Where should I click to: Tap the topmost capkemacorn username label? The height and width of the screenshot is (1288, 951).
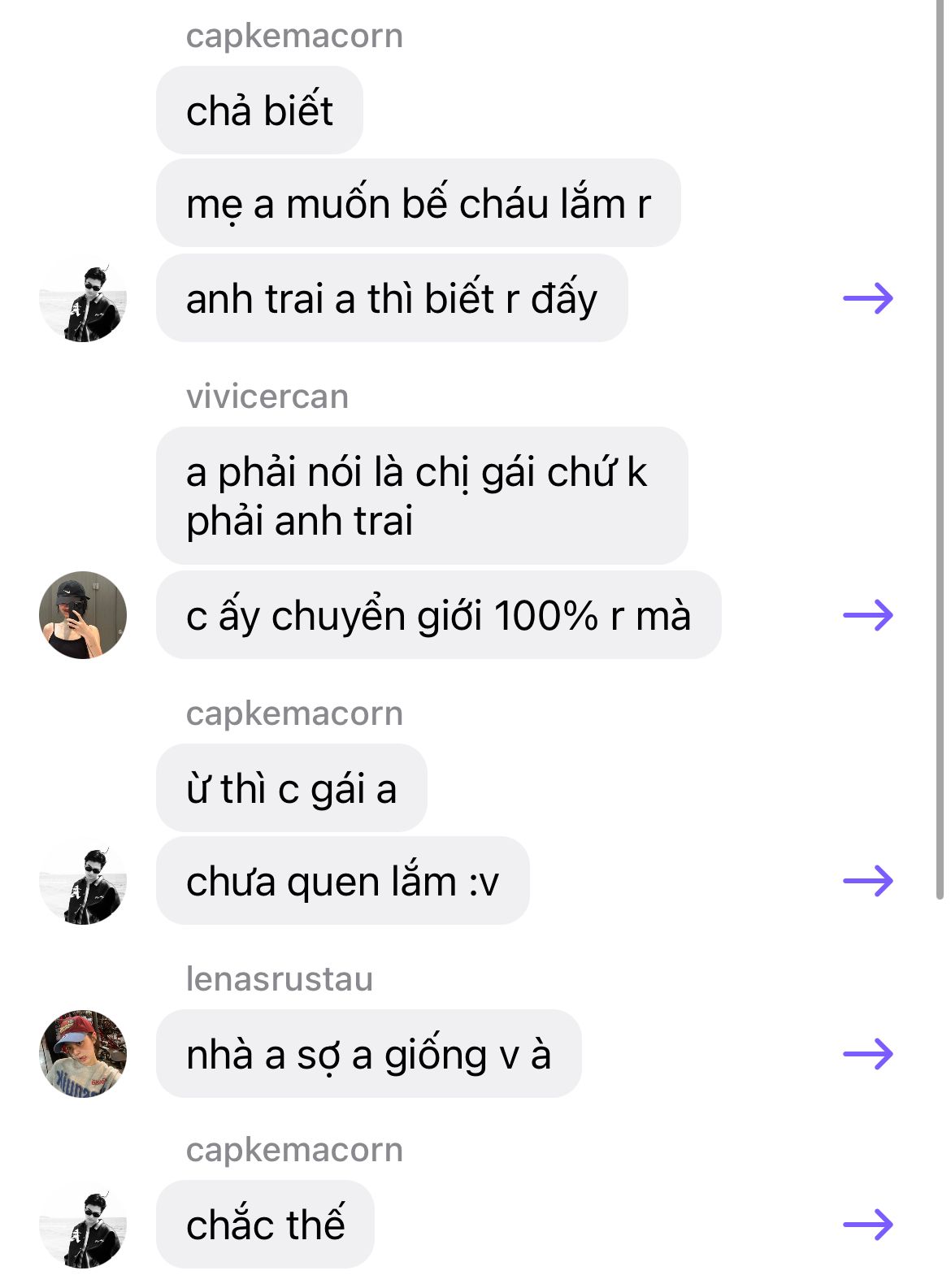(x=294, y=36)
